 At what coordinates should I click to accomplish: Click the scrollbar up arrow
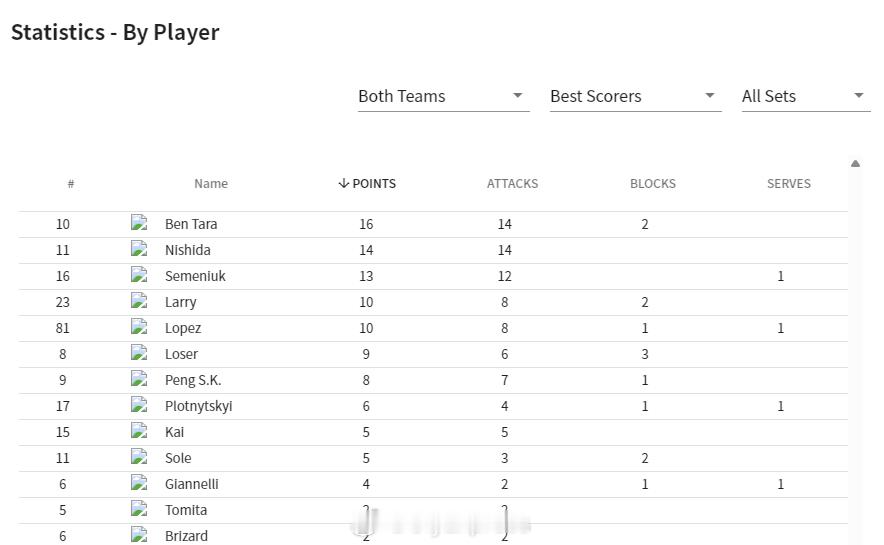click(x=855, y=163)
